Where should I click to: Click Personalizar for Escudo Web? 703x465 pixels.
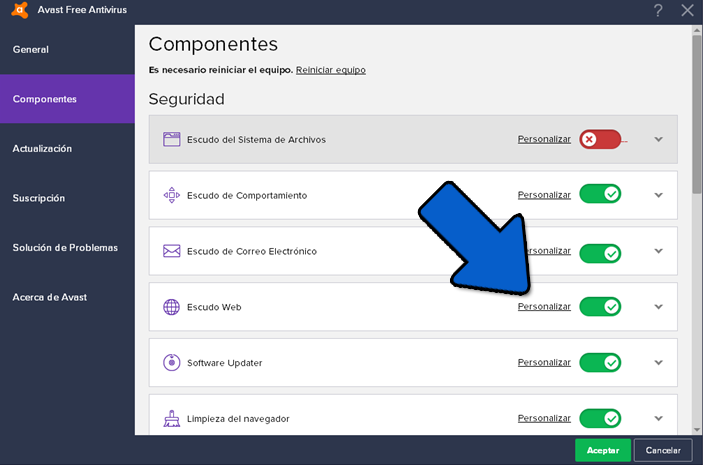pyautogui.click(x=544, y=306)
